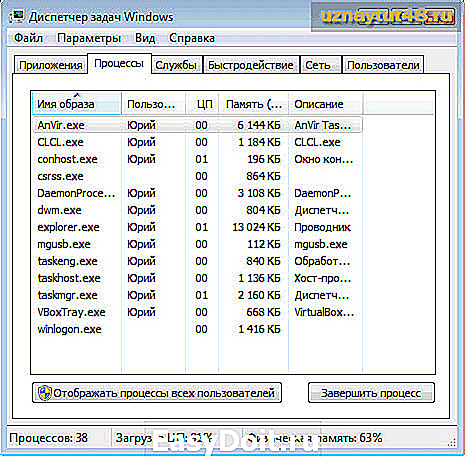Open the Параметры menu

click(89, 38)
